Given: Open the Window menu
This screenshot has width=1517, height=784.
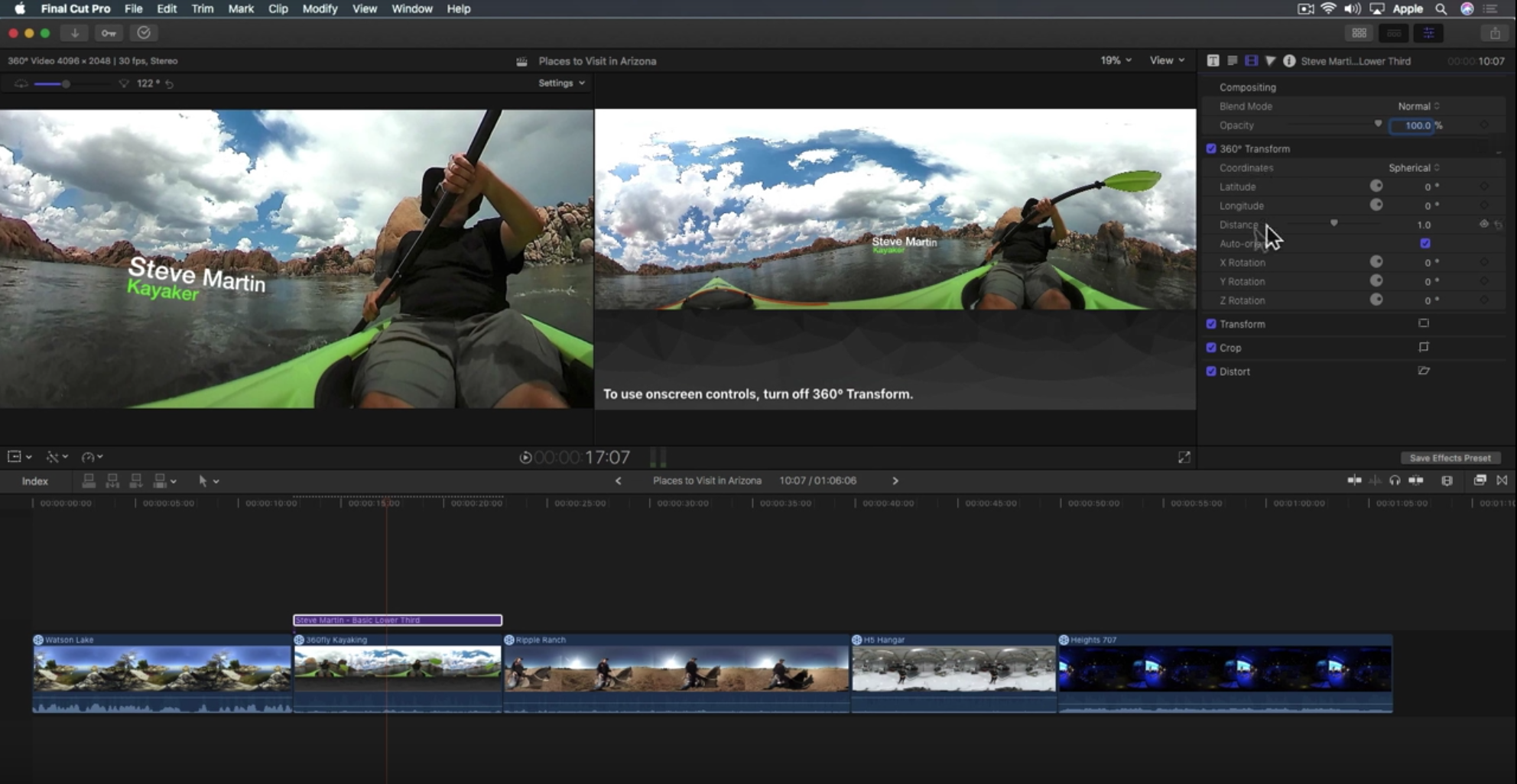Looking at the screenshot, I should tap(412, 8).
